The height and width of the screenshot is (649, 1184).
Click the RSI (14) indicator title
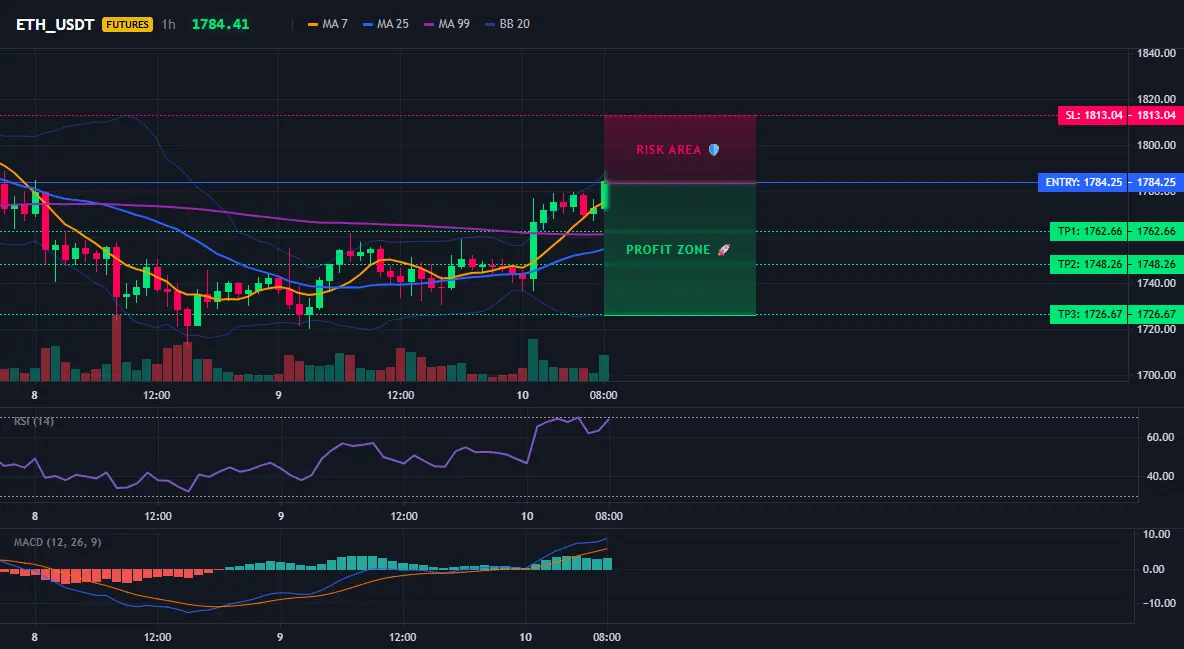(x=34, y=421)
